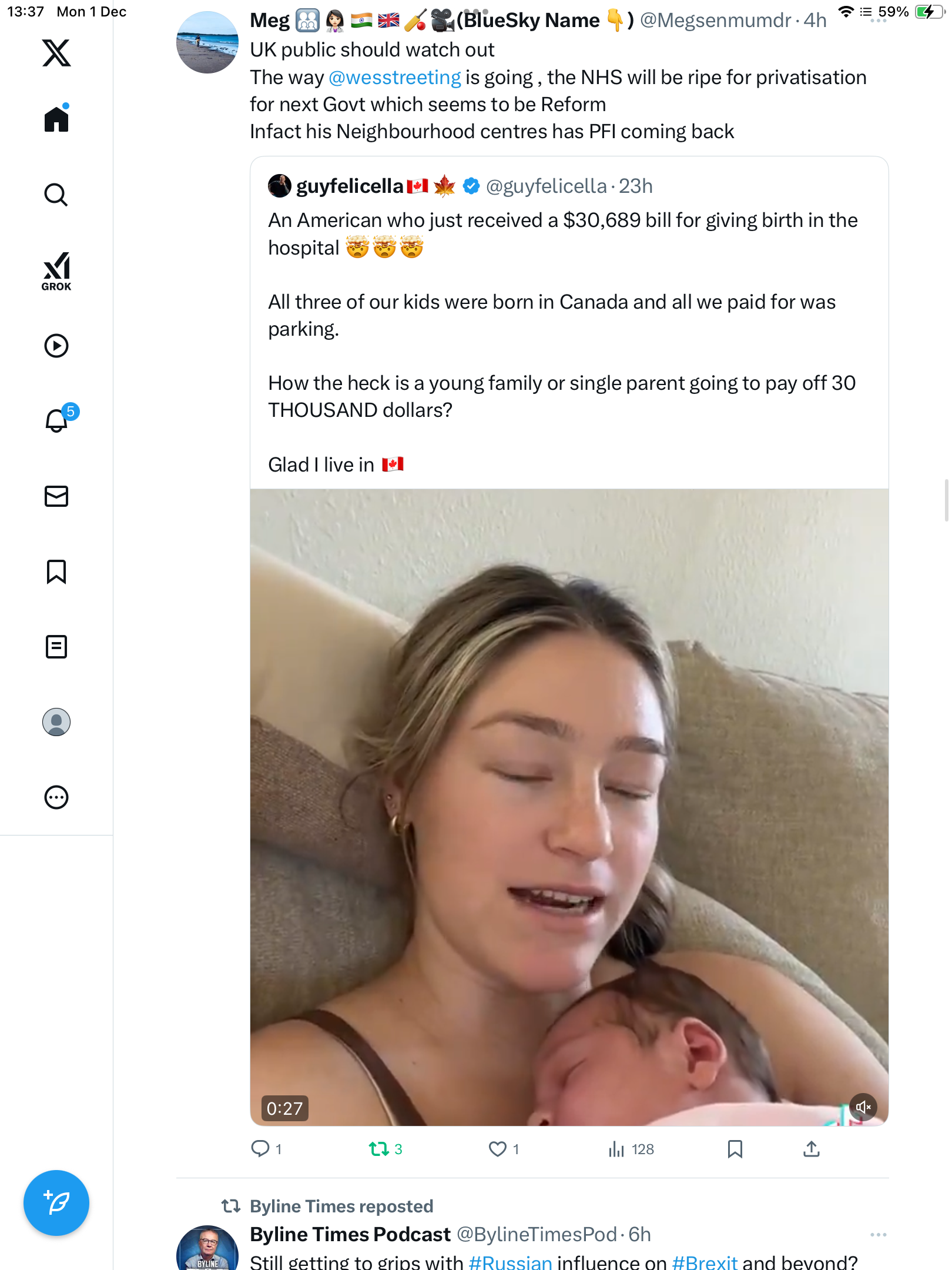Open notifications bell with 5 badge
The image size is (952, 1270).
pos(58,420)
